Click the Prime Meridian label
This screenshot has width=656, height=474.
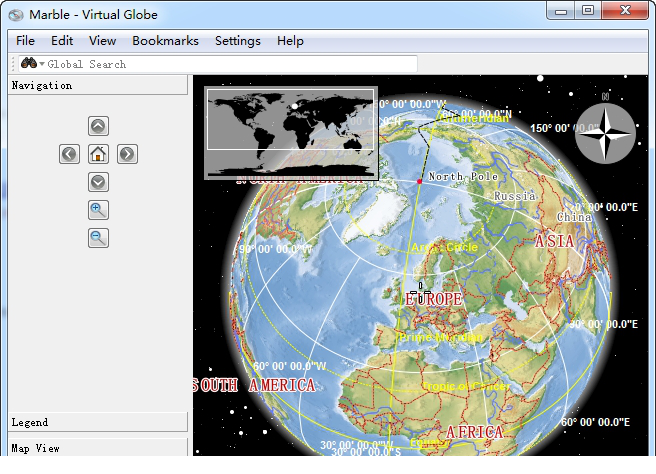(x=440, y=337)
